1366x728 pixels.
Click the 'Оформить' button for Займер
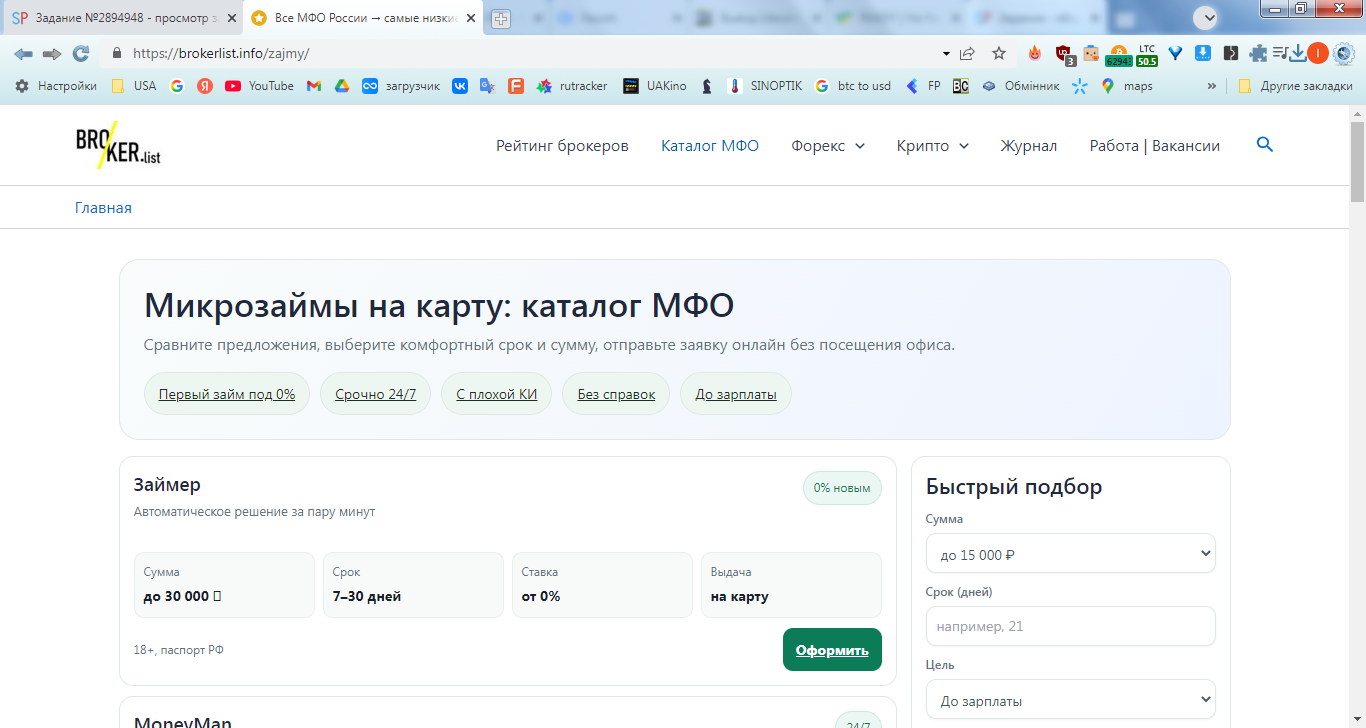[832, 650]
